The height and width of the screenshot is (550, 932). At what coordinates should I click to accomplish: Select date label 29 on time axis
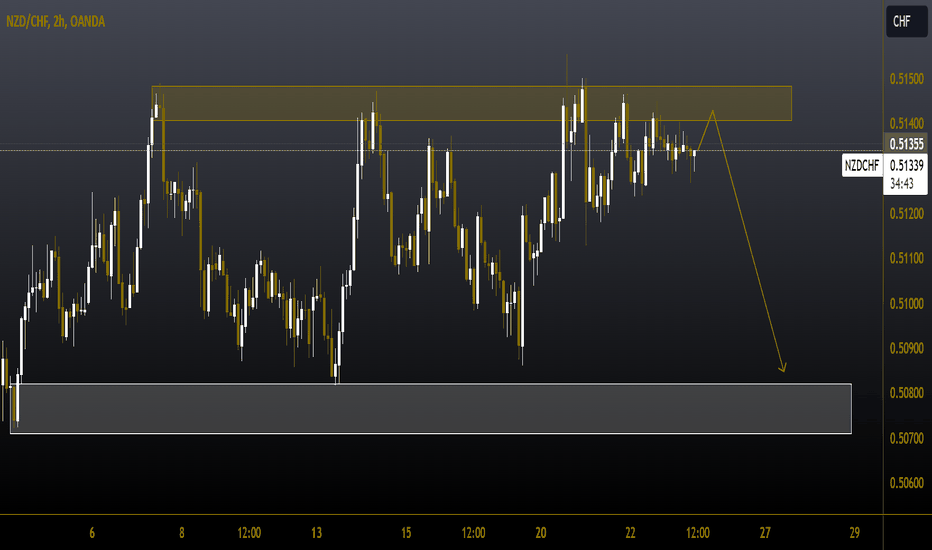855,533
